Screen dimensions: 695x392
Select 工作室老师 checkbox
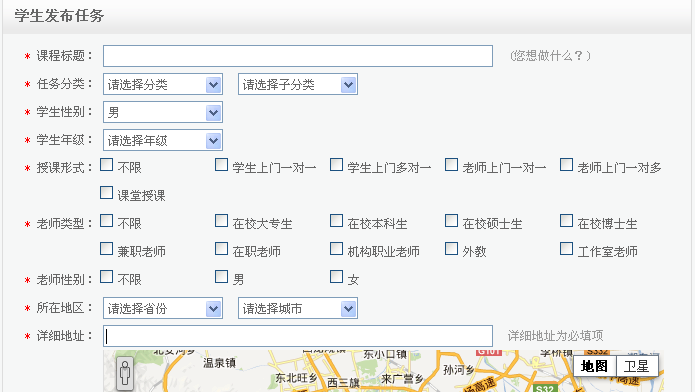566,249
